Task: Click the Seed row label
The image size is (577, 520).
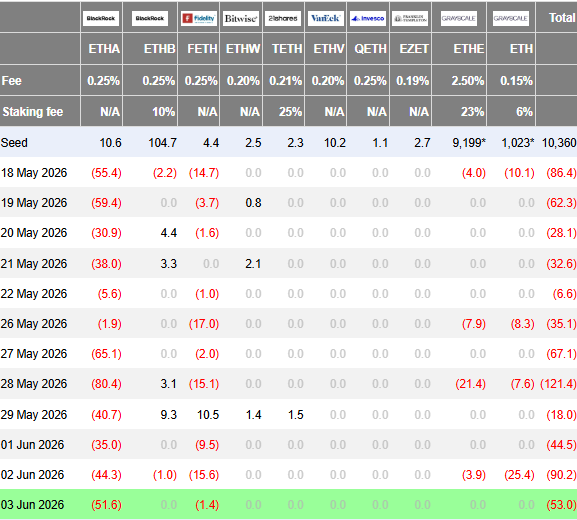Action: pos(14,142)
